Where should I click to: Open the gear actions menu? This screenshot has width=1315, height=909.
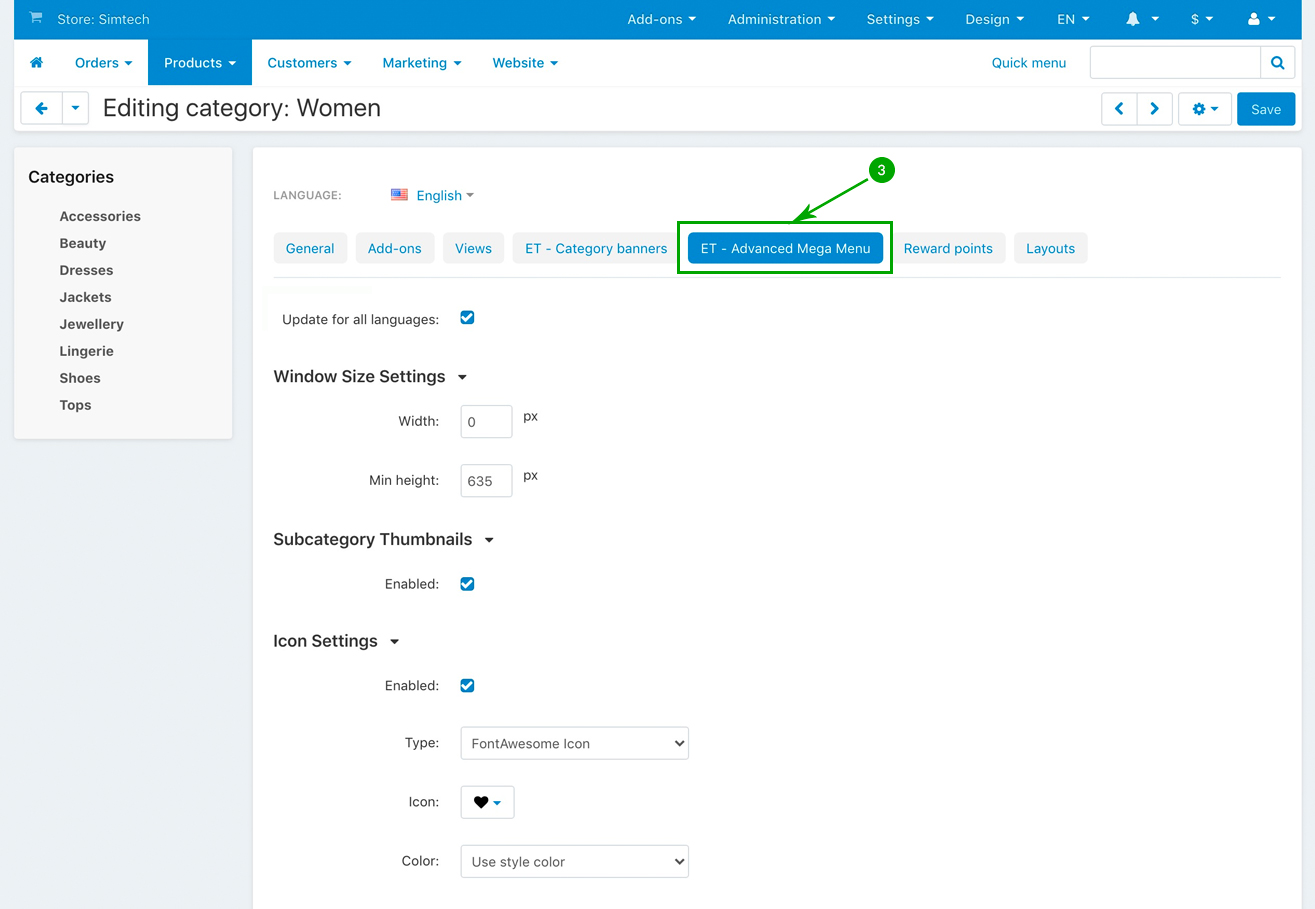[1204, 109]
